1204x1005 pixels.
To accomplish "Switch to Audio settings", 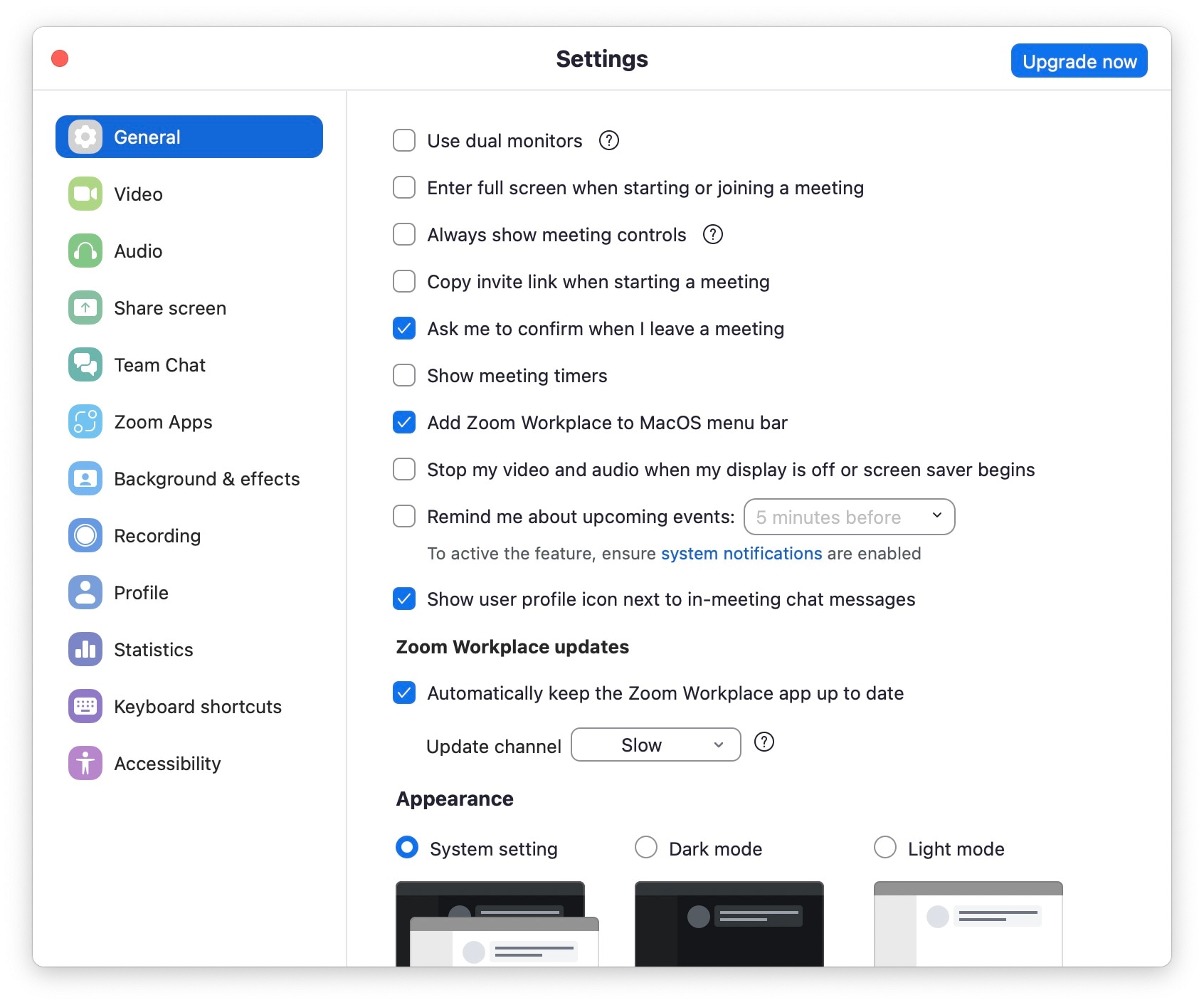I will click(189, 251).
